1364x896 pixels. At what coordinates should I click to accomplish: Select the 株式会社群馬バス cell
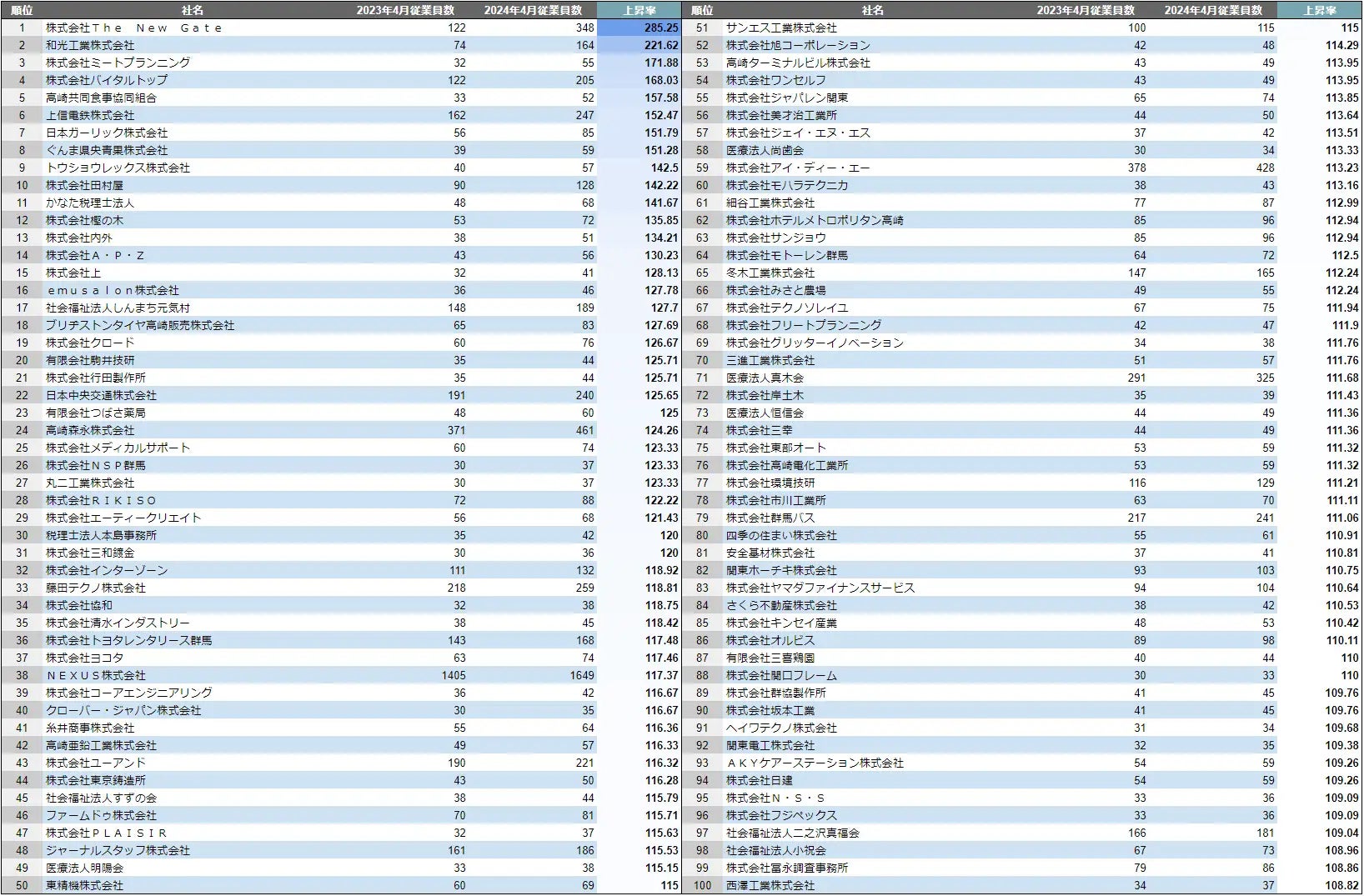pos(770,518)
